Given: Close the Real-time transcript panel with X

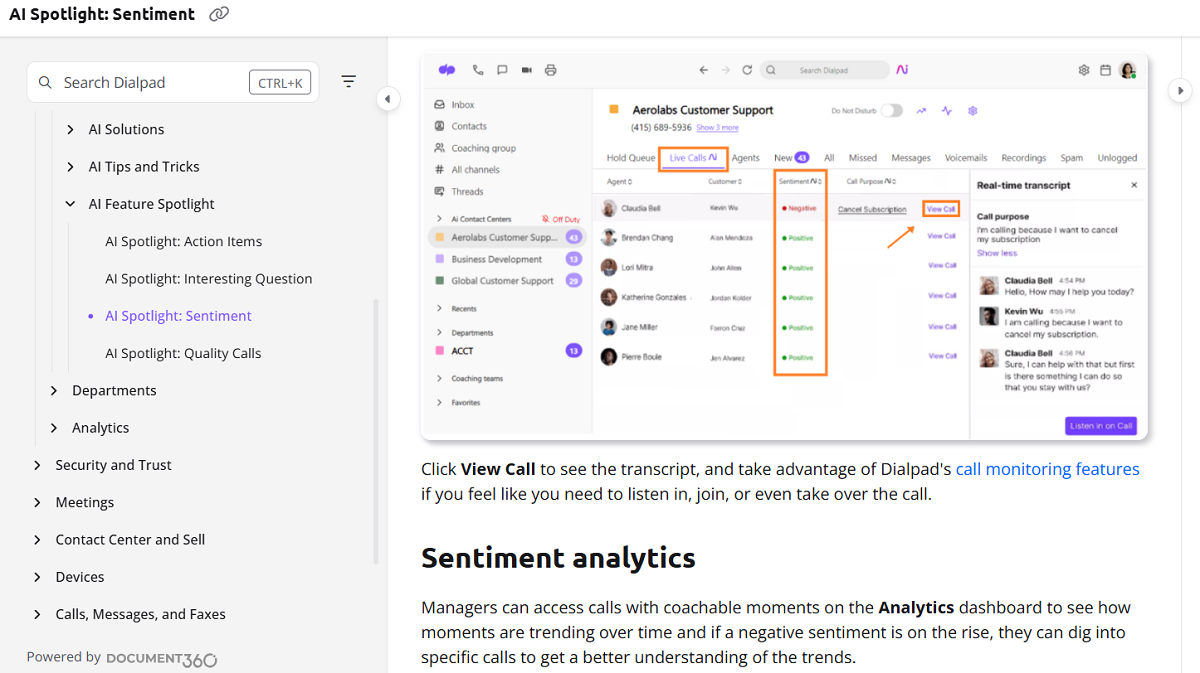Looking at the screenshot, I should (x=1134, y=185).
